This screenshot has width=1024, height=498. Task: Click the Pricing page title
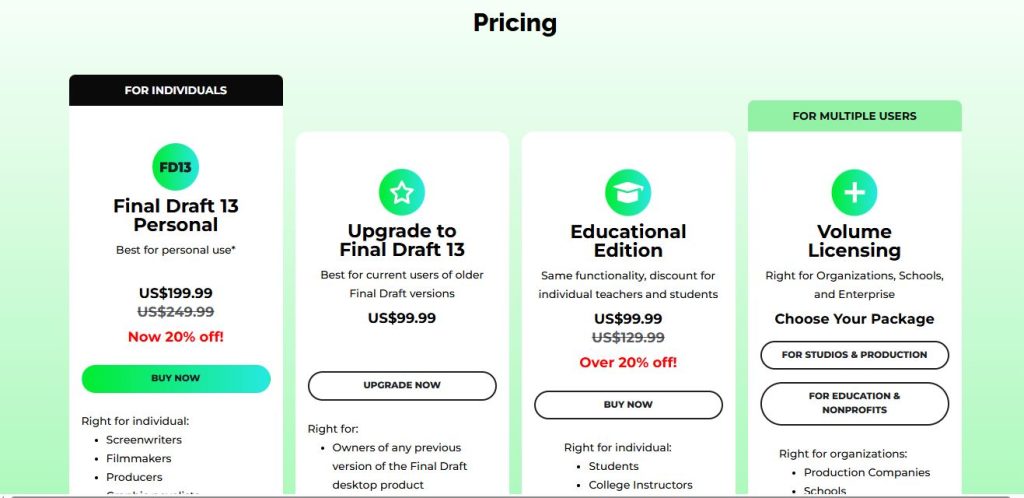click(x=515, y=23)
